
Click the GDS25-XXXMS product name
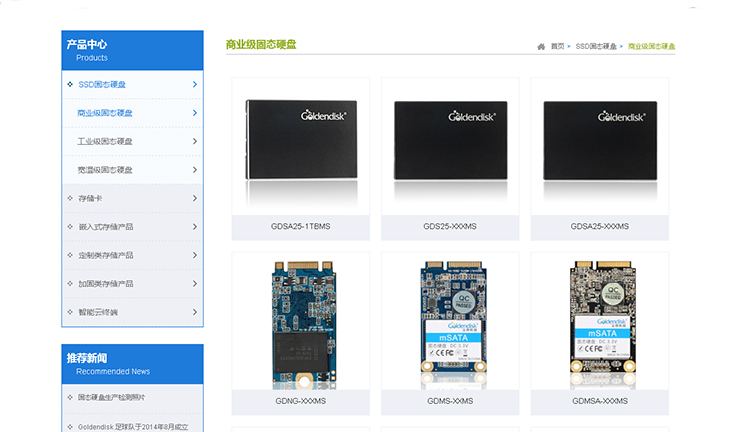click(x=450, y=227)
